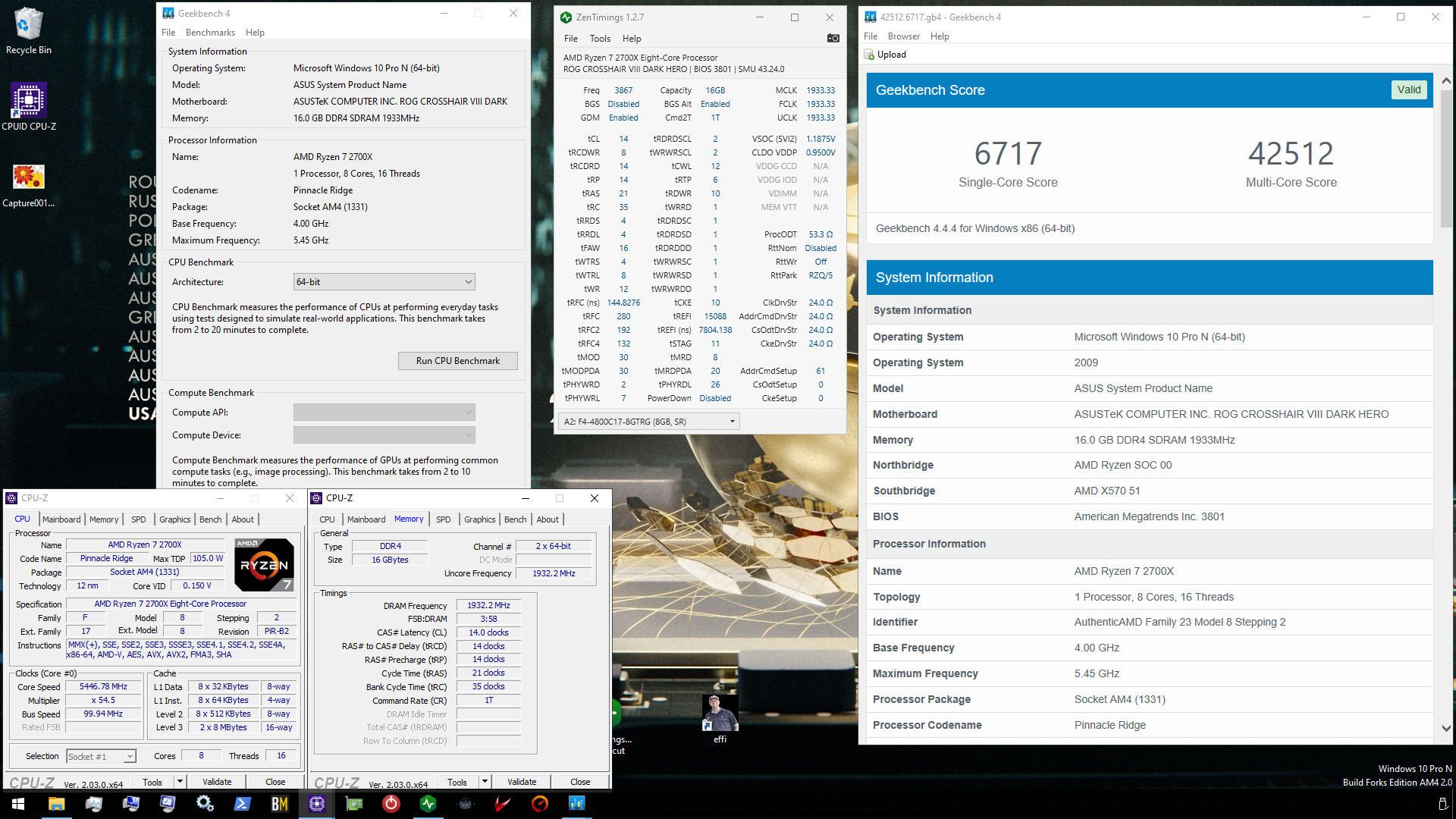Open the settings gear taskbar icon
1456x819 pixels.
point(205,804)
